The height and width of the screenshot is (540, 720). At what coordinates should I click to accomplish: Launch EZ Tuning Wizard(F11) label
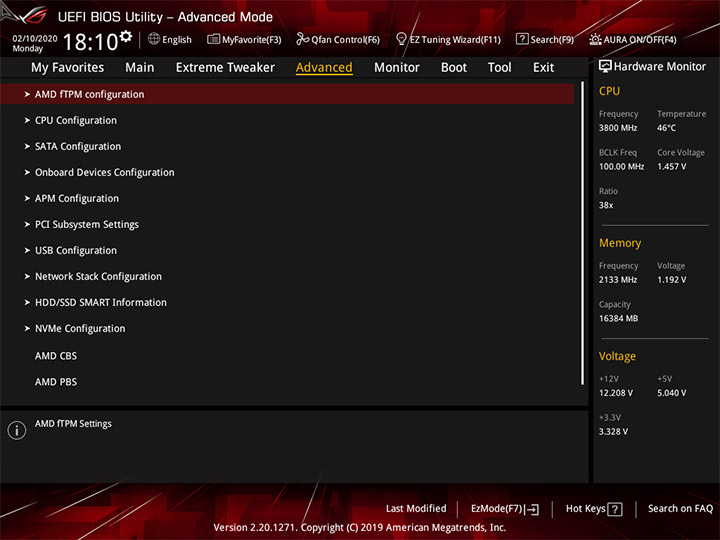(x=455, y=40)
